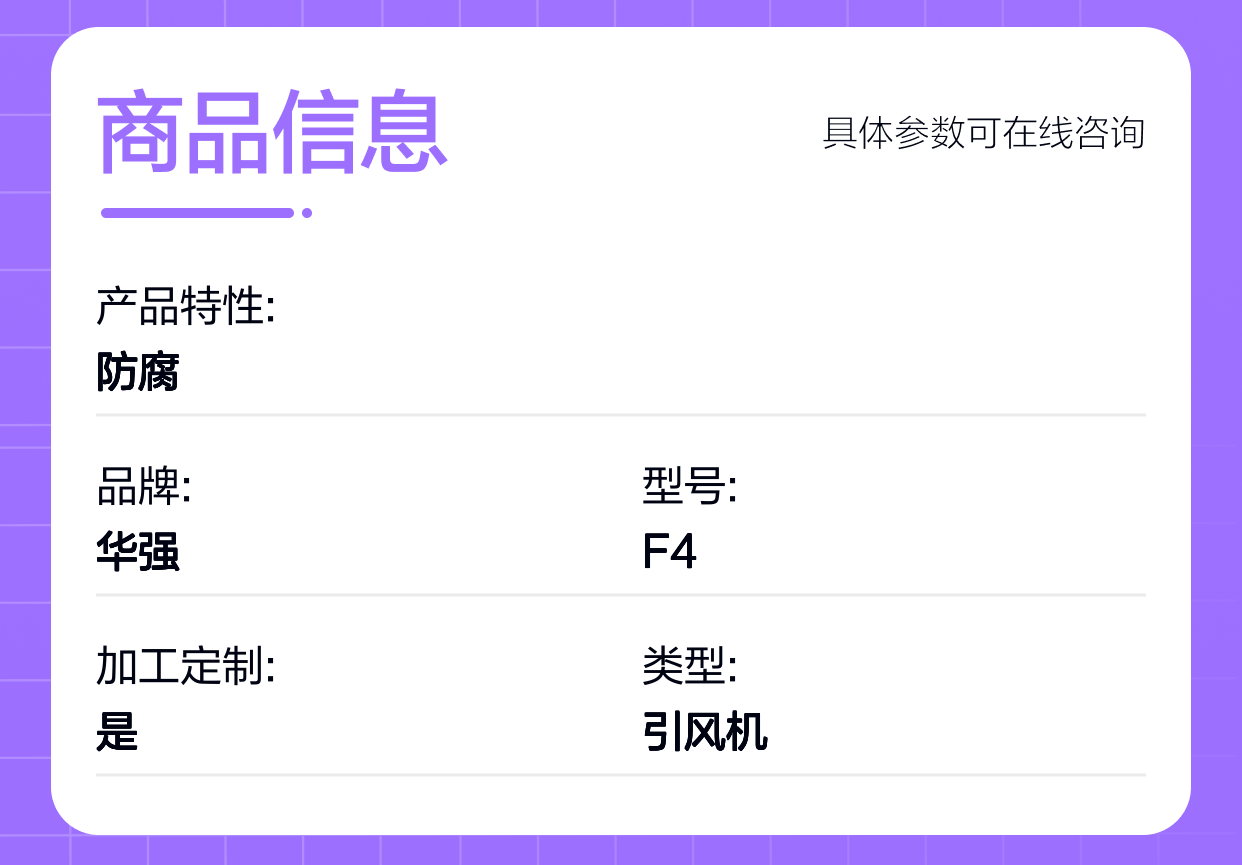The width and height of the screenshot is (1242, 865).
Task: Open the 具体参数可在线咨询 link text
Action: point(983,133)
